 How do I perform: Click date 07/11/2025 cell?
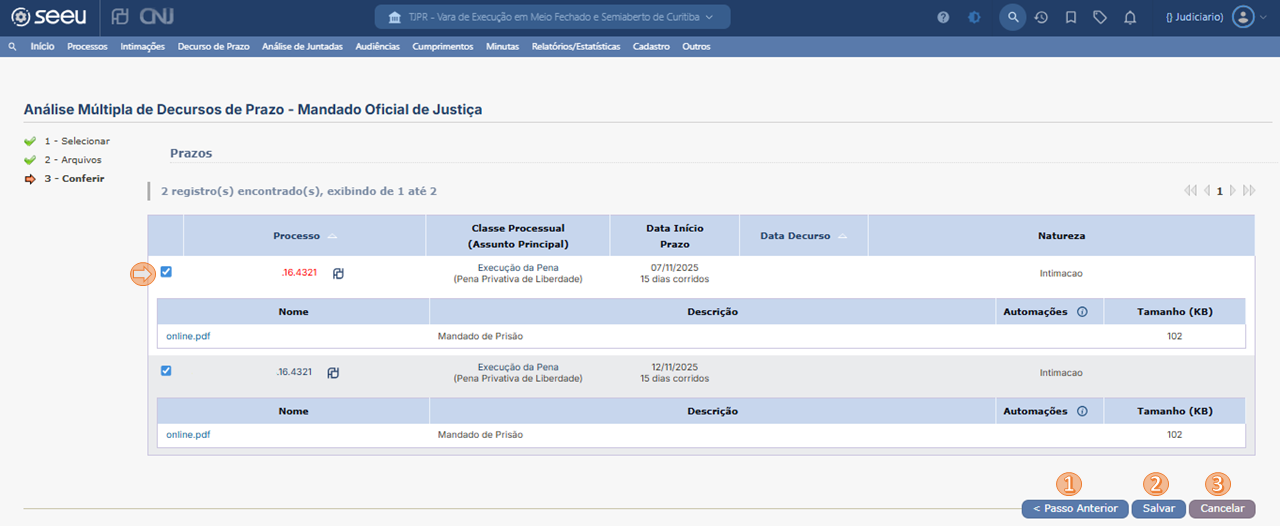click(x=675, y=268)
